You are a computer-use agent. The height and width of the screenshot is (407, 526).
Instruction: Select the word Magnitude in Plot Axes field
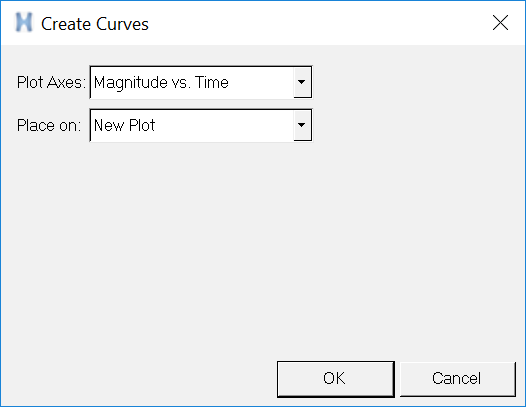tap(130, 83)
